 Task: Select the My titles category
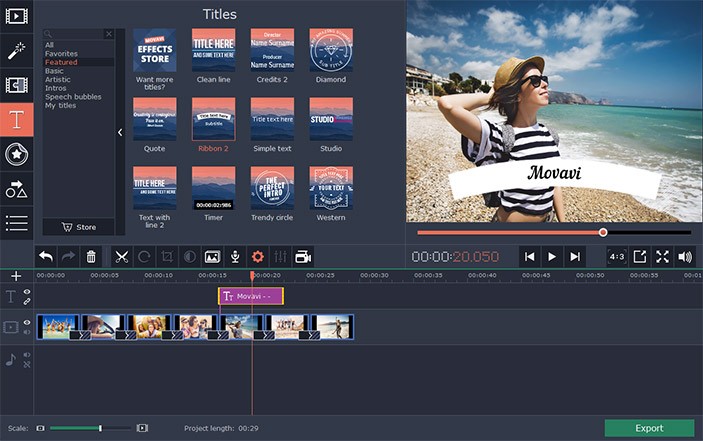61,105
